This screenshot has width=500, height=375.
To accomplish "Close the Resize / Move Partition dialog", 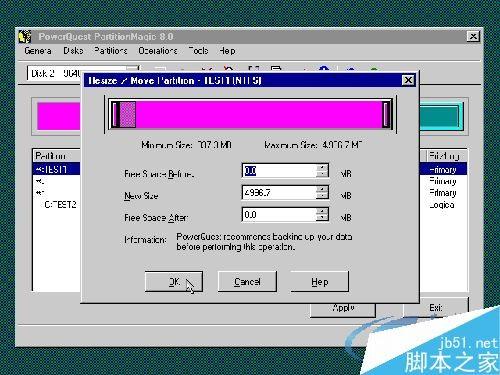I will click(408, 80).
